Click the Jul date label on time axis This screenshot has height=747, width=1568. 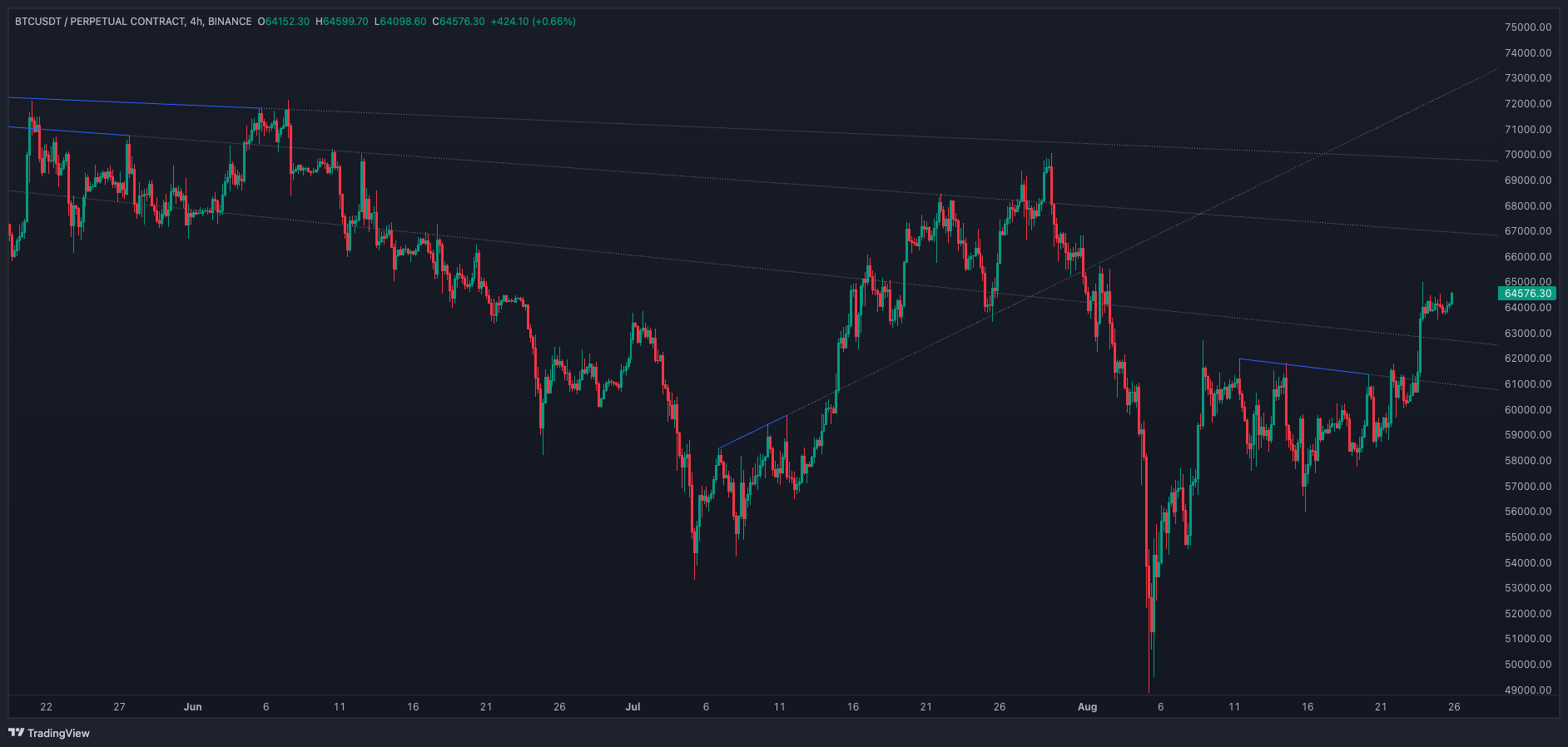click(x=633, y=707)
